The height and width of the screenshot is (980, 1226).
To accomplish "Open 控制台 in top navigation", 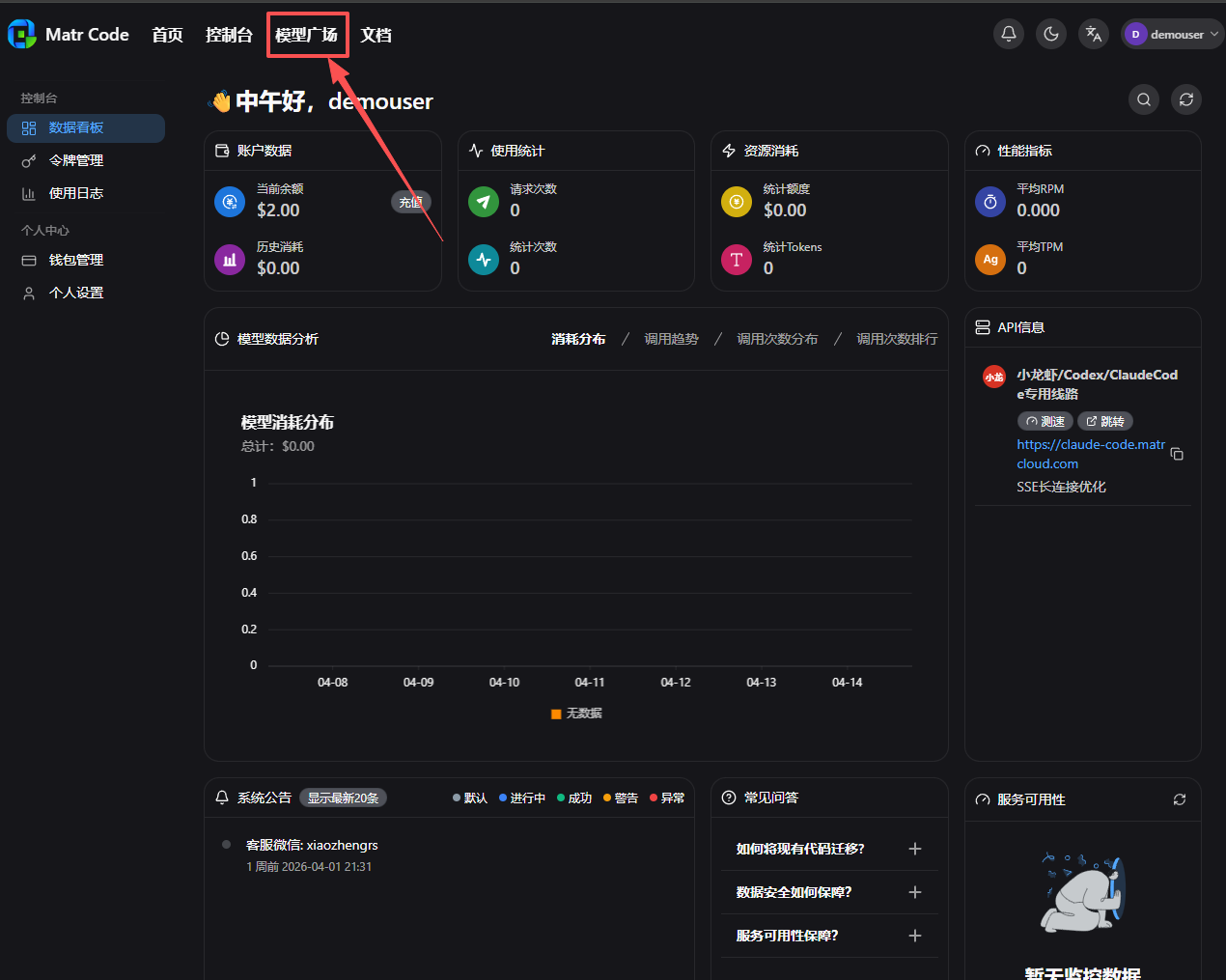I will click(229, 35).
